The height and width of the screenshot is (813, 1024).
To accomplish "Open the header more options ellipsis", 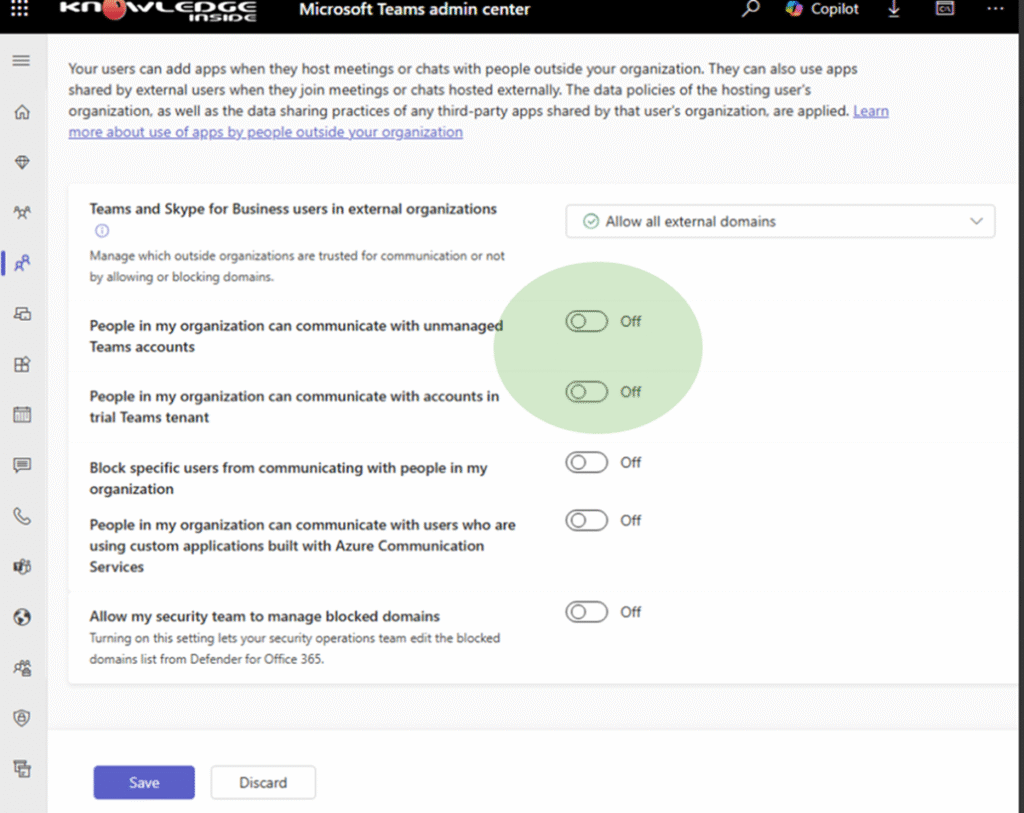I will [x=995, y=9].
